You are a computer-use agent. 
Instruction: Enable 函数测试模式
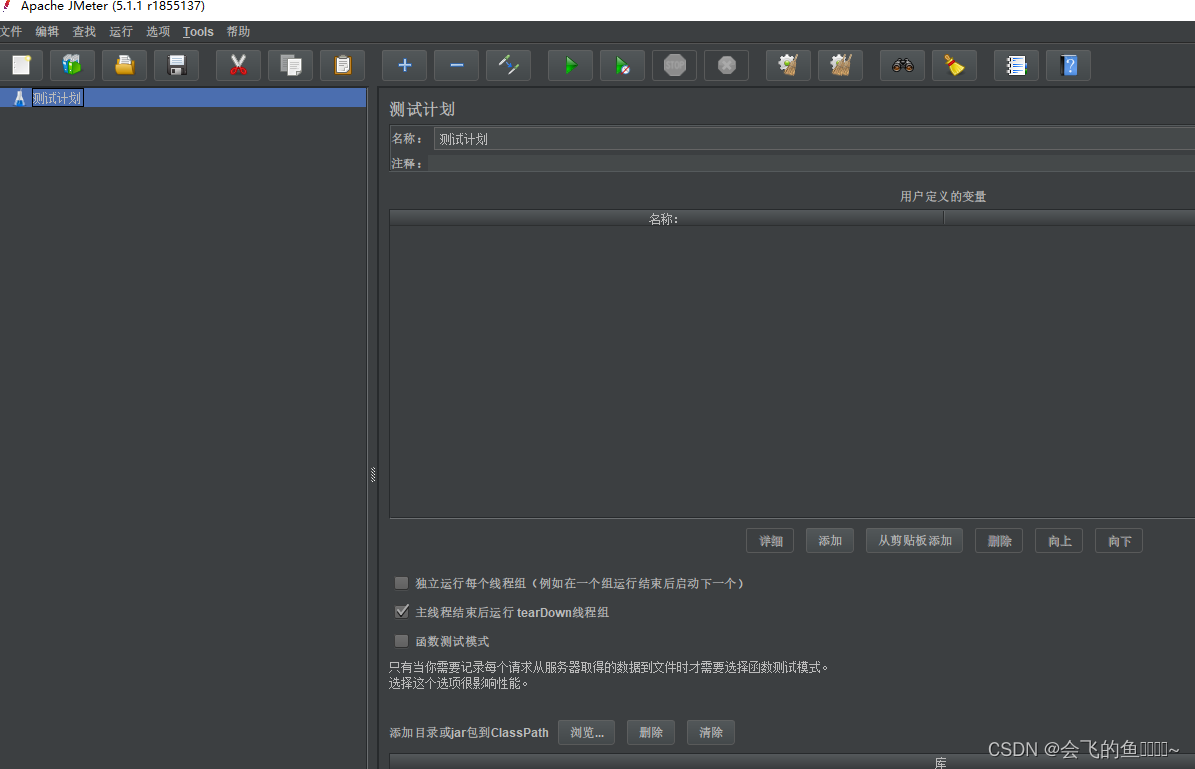pos(401,640)
